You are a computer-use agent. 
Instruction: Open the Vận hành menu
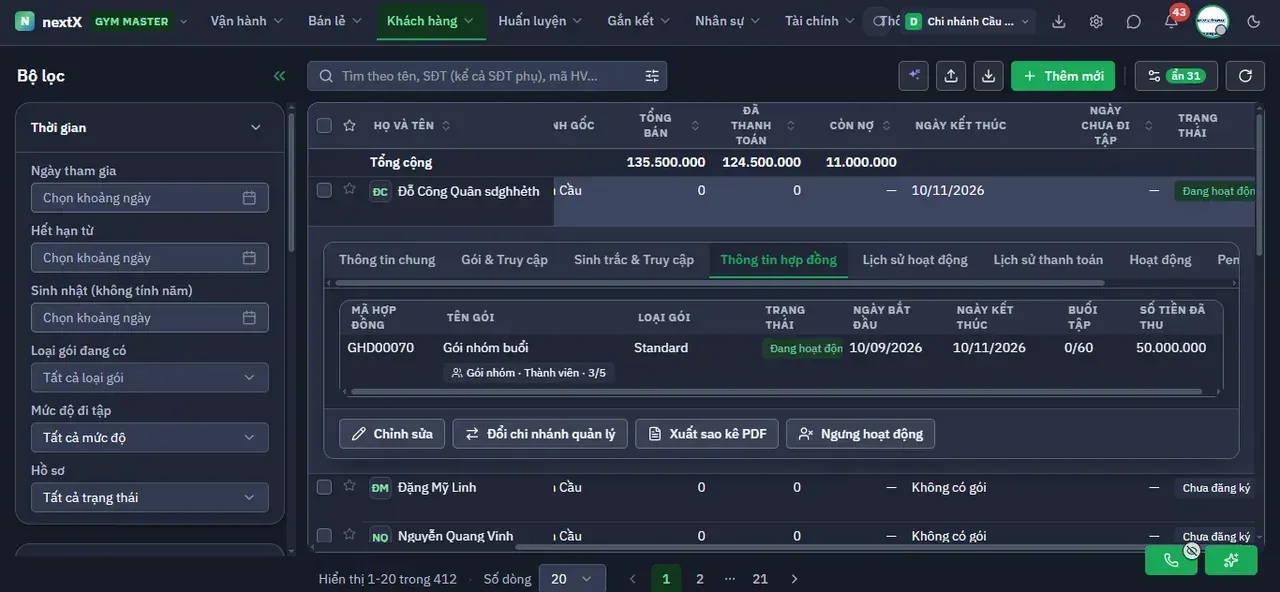click(x=247, y=21)
